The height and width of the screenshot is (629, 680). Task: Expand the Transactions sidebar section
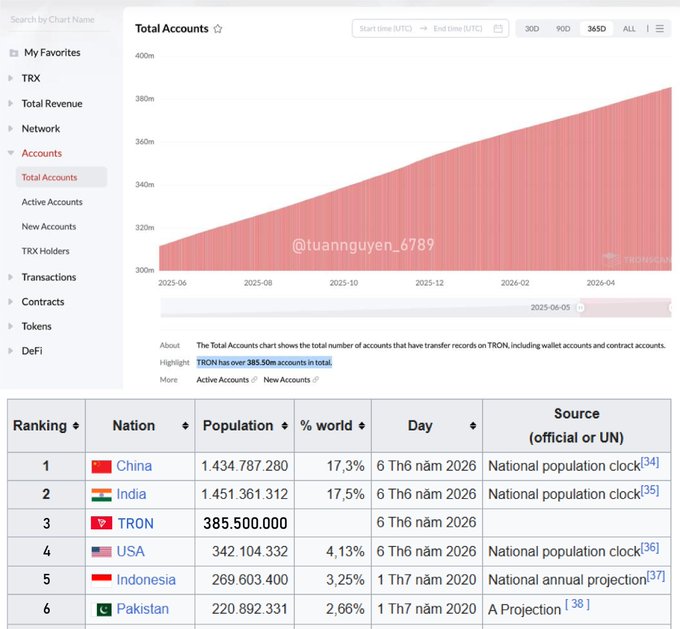click(11, 277)
